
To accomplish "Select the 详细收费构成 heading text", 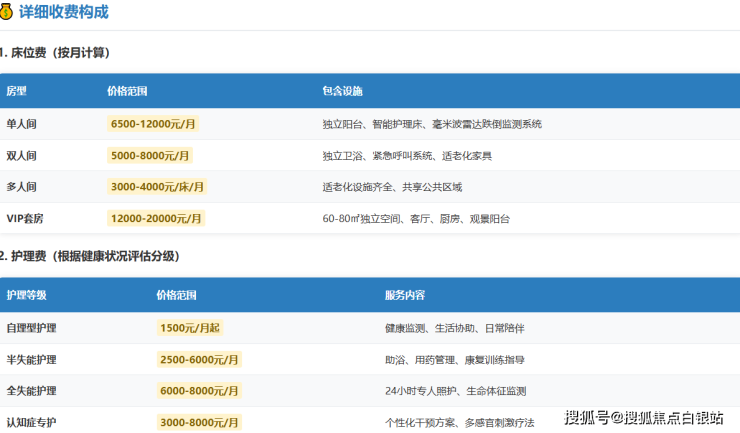I will click(x=63, y=13).
